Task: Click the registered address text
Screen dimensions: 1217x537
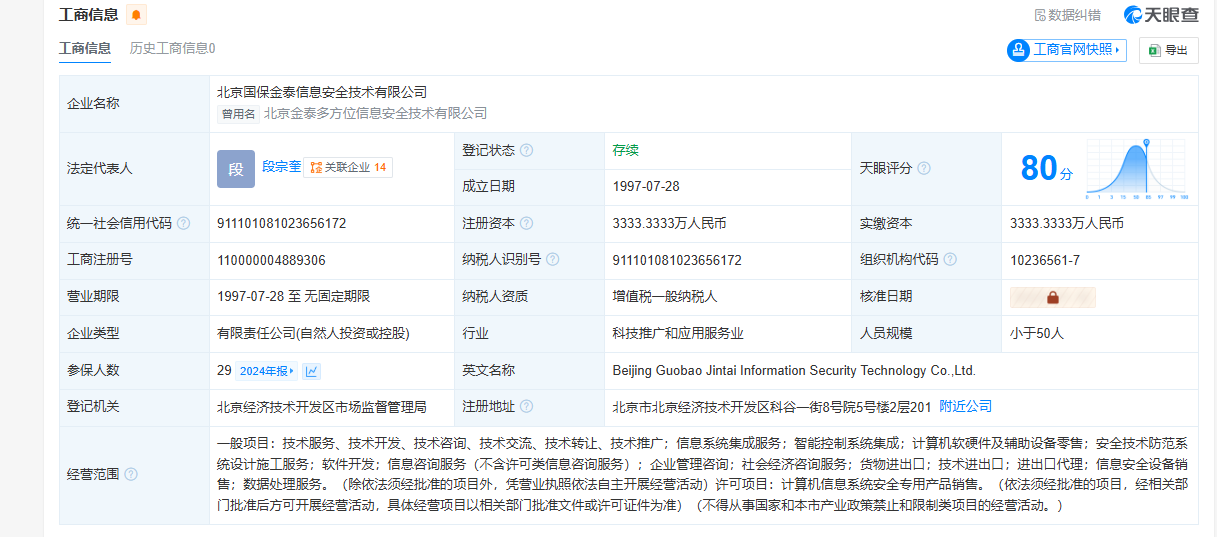Action: pos(771,407)
